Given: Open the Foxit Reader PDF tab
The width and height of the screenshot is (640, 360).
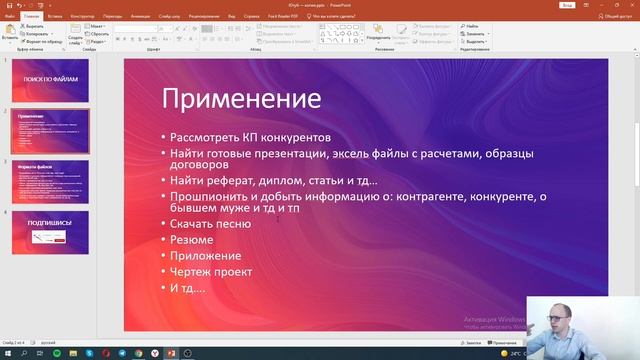Looking at the screenshot, I should (x=282, y=16).
